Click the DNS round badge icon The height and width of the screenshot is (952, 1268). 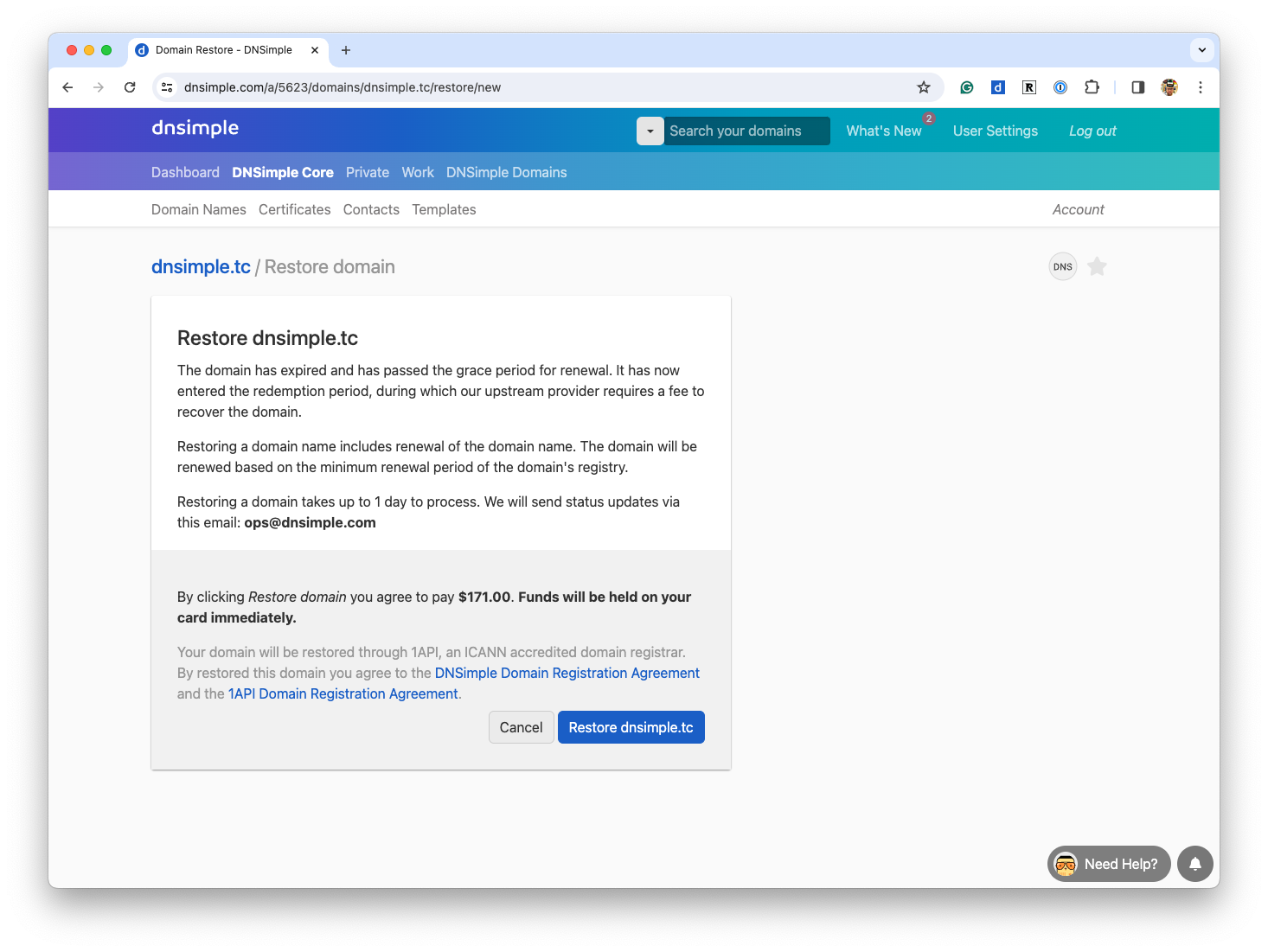tap(1063, 266)
